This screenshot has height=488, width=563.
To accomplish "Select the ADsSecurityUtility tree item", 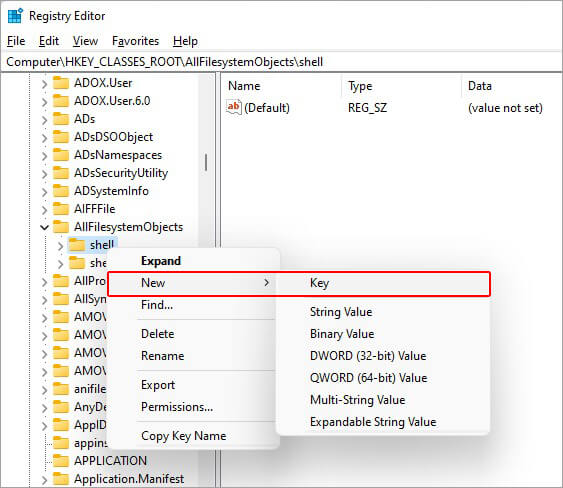I will pos(121,173).
